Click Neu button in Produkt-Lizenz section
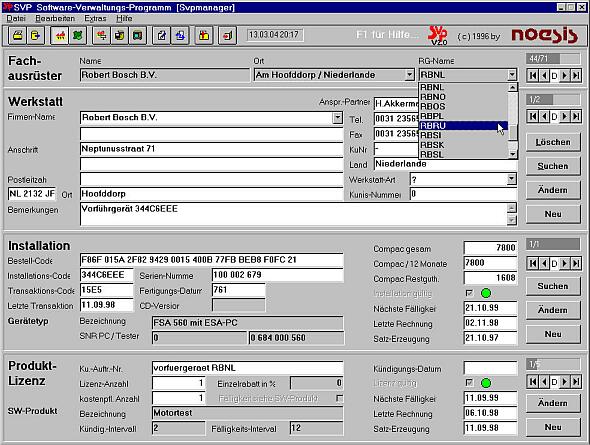Viewport: 590px width, 445px height. click(553, 427)
